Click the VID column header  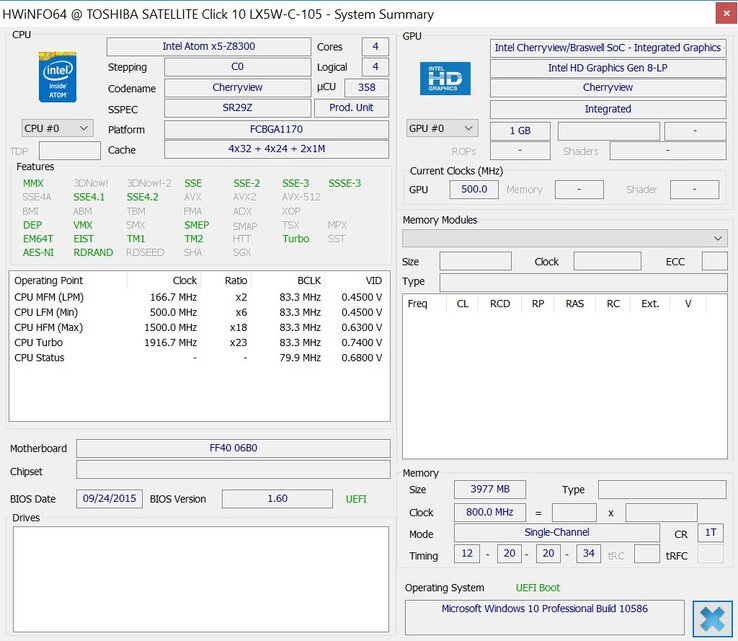(x=373, y=281)
